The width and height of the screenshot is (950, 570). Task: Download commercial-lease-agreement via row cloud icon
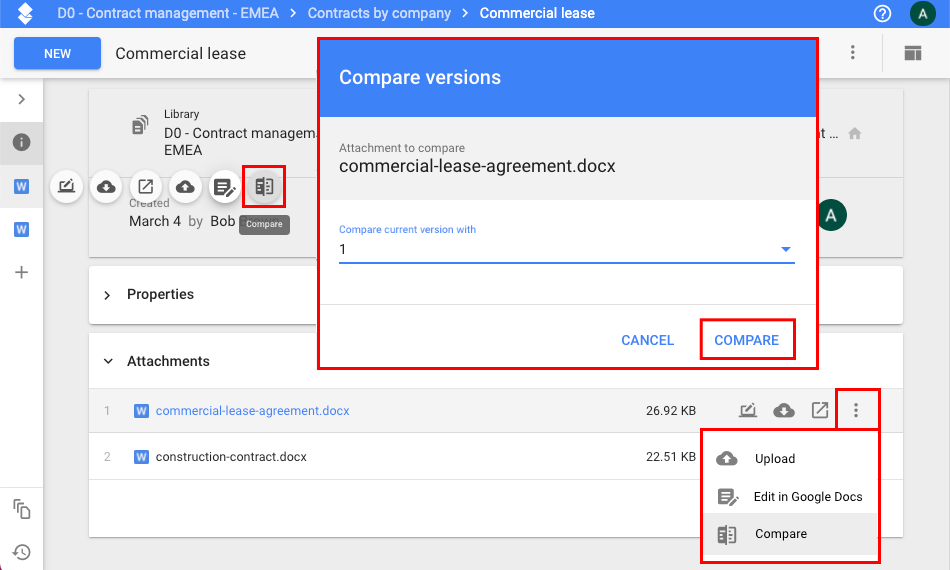784,410
